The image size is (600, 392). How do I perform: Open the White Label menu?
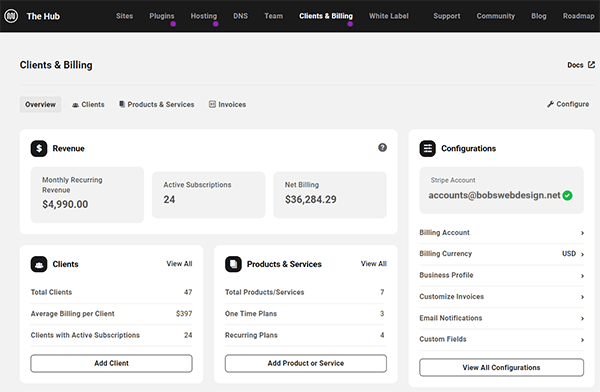[x=389, y=16]
